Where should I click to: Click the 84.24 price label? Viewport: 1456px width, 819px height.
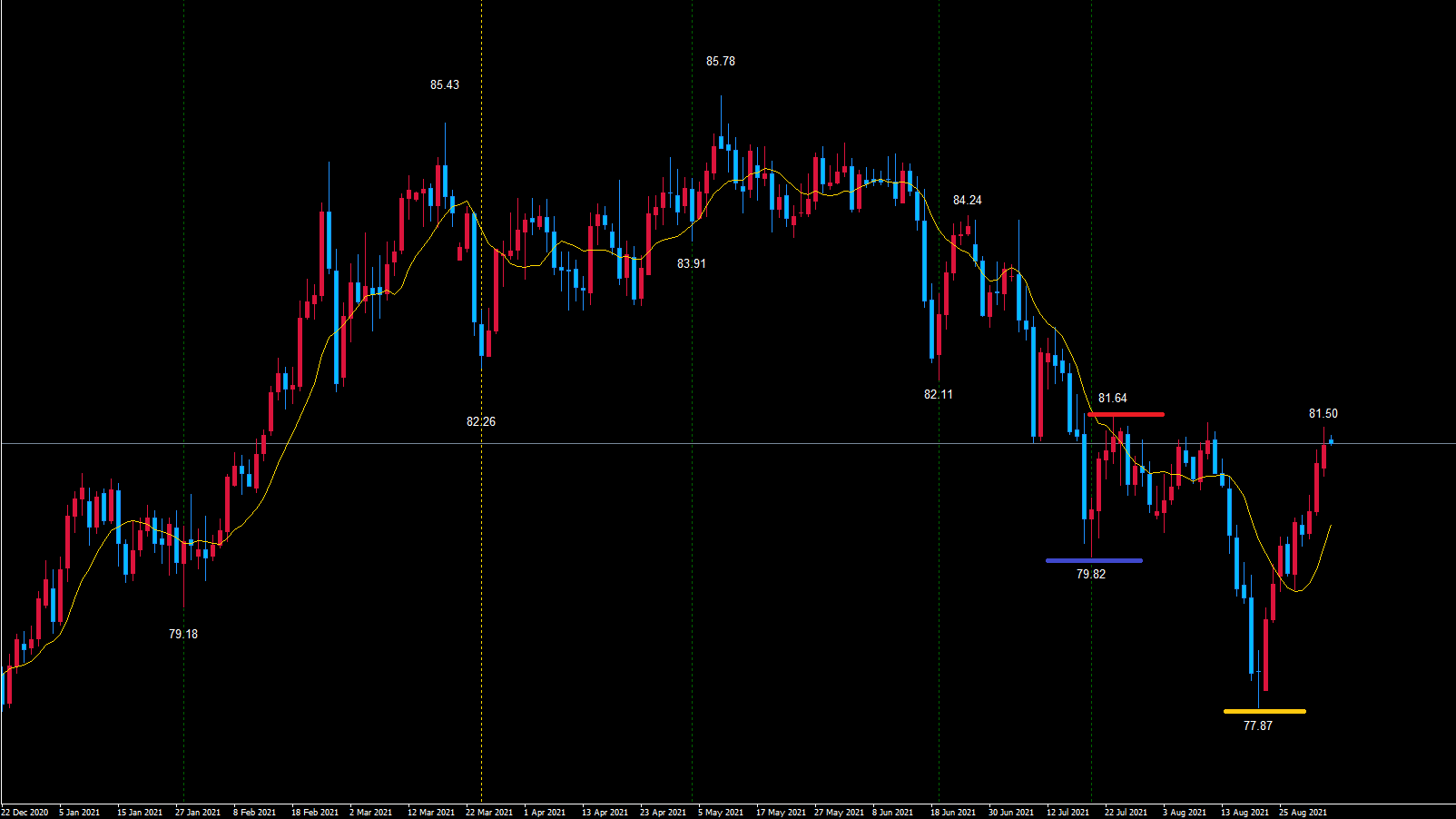[967, 201]
